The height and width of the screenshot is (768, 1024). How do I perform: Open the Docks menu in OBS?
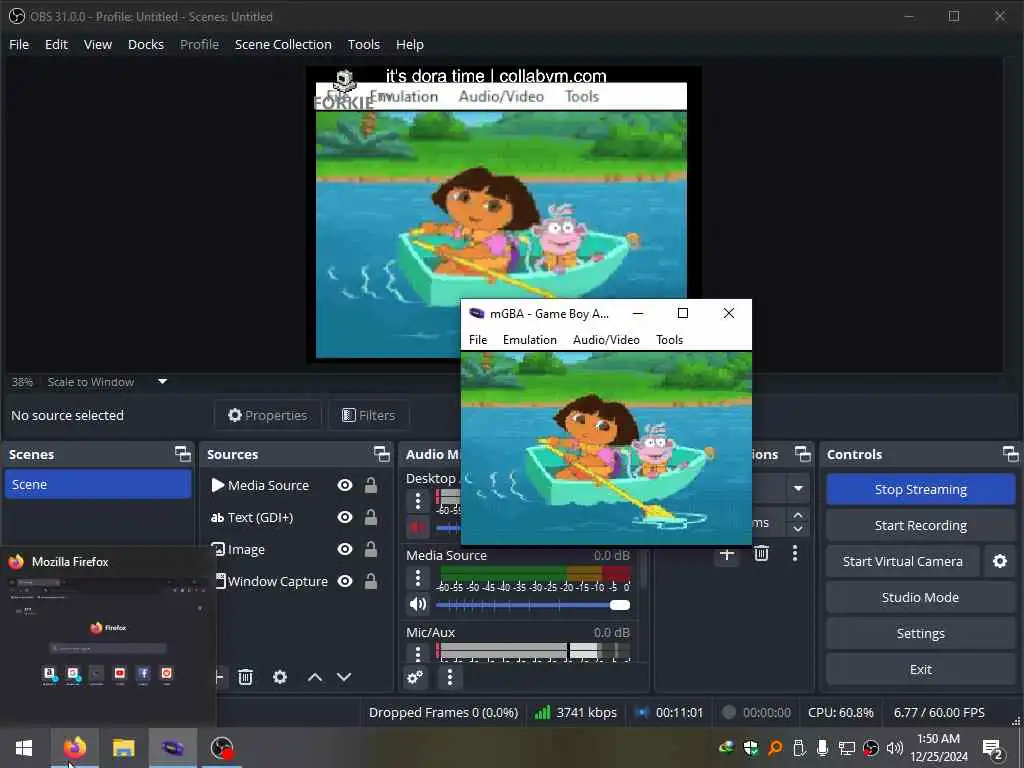[146, 44]
